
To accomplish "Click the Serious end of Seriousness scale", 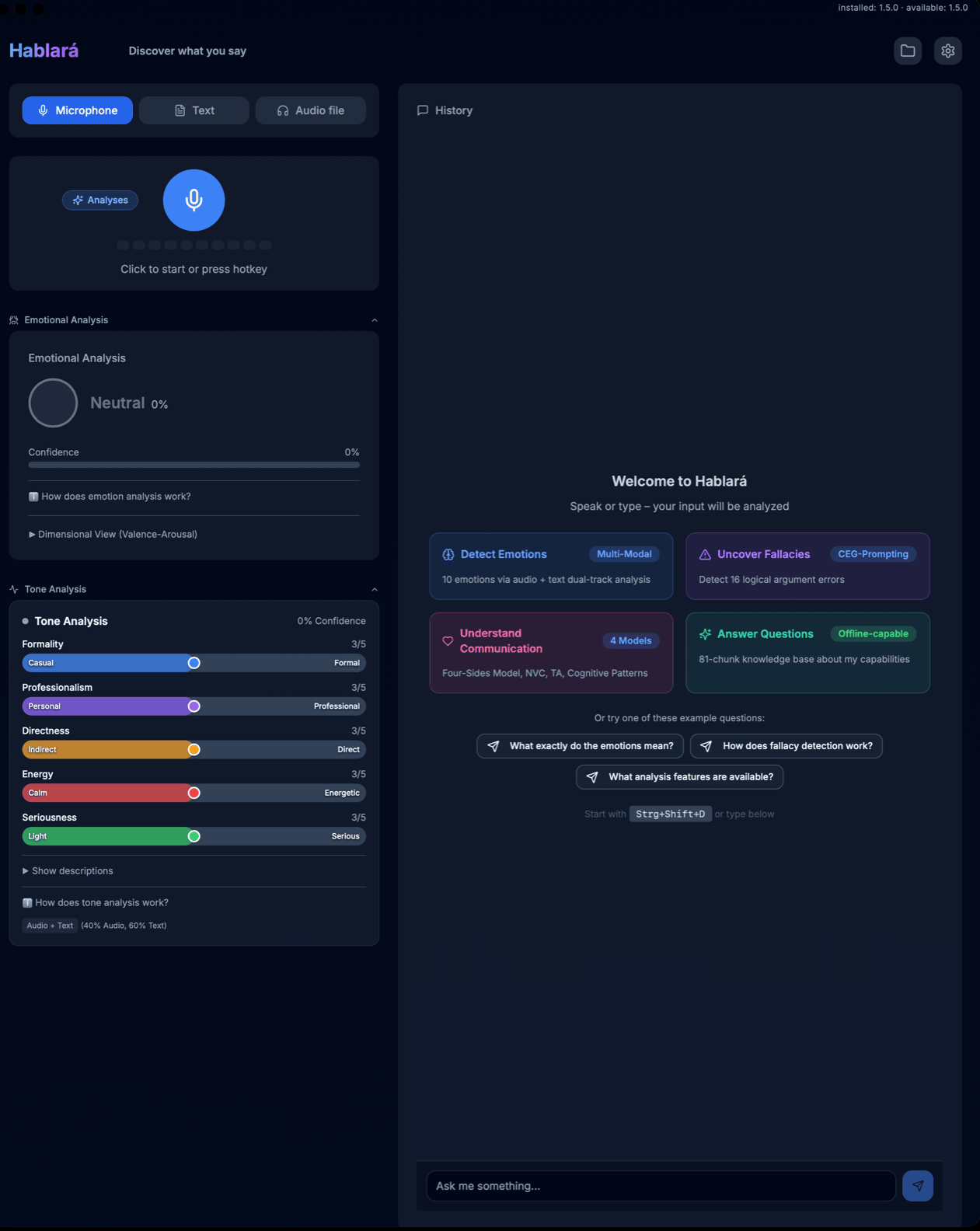I will pos(345,836).
